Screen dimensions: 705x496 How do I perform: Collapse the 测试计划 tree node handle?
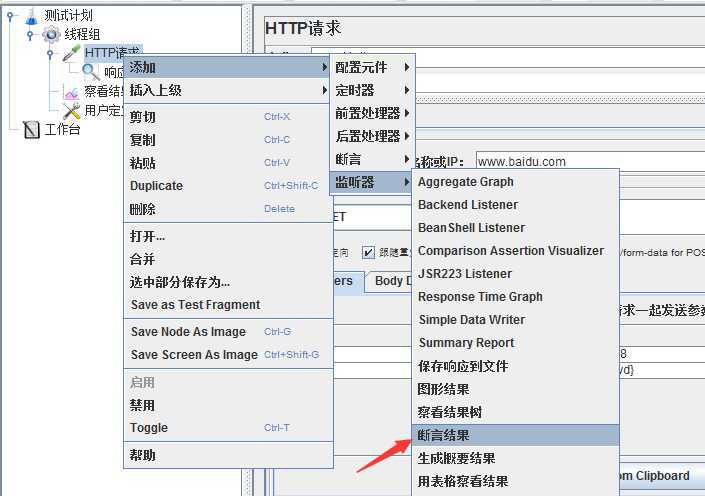(x=10, y=16)
